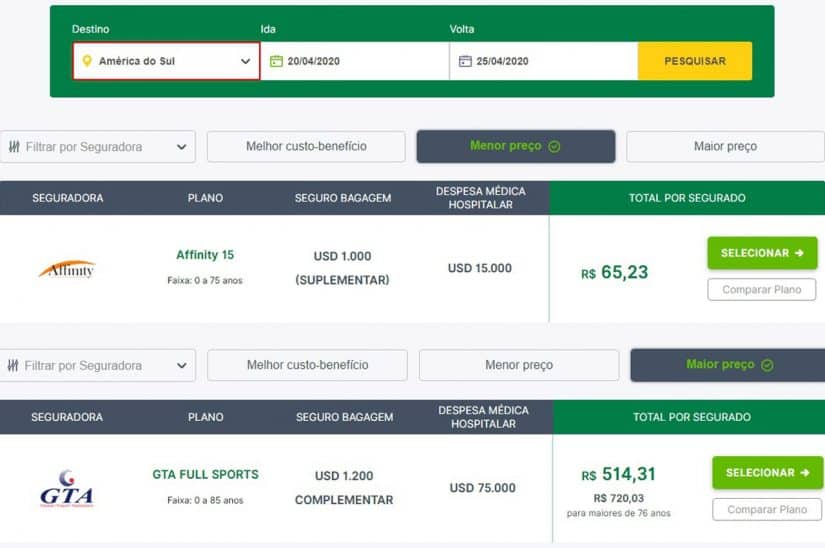The image size is (825, 548).
Task: Select the lower Menor preço sort option
Action: [518, 366]
